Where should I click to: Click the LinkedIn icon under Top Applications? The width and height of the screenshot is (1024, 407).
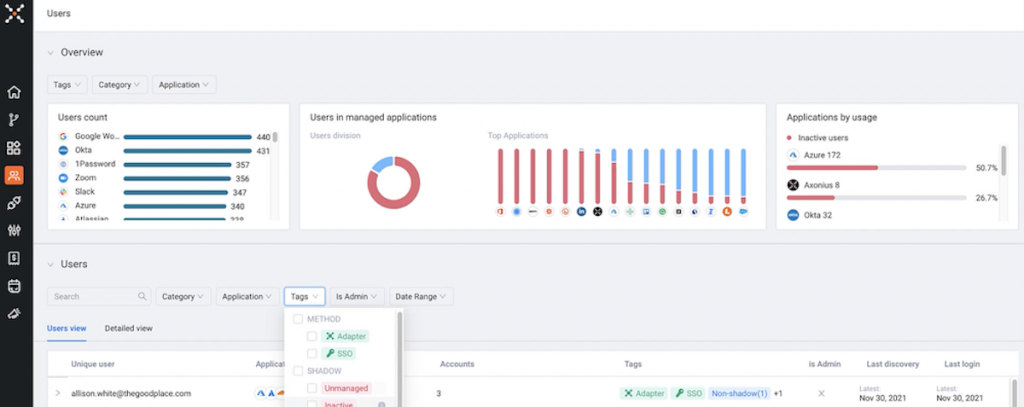[581, 212]
